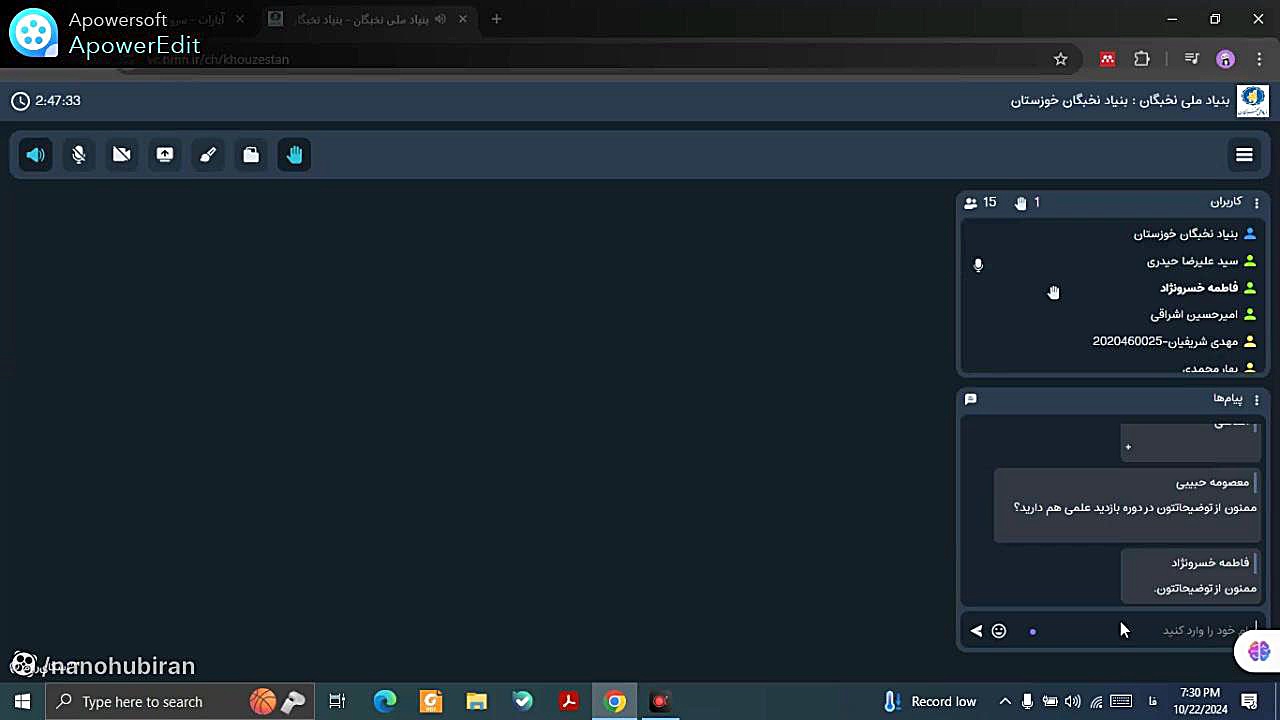Open the hamburger menu
This screenshot has width=1280, height=720.
tap(1244, 155)
